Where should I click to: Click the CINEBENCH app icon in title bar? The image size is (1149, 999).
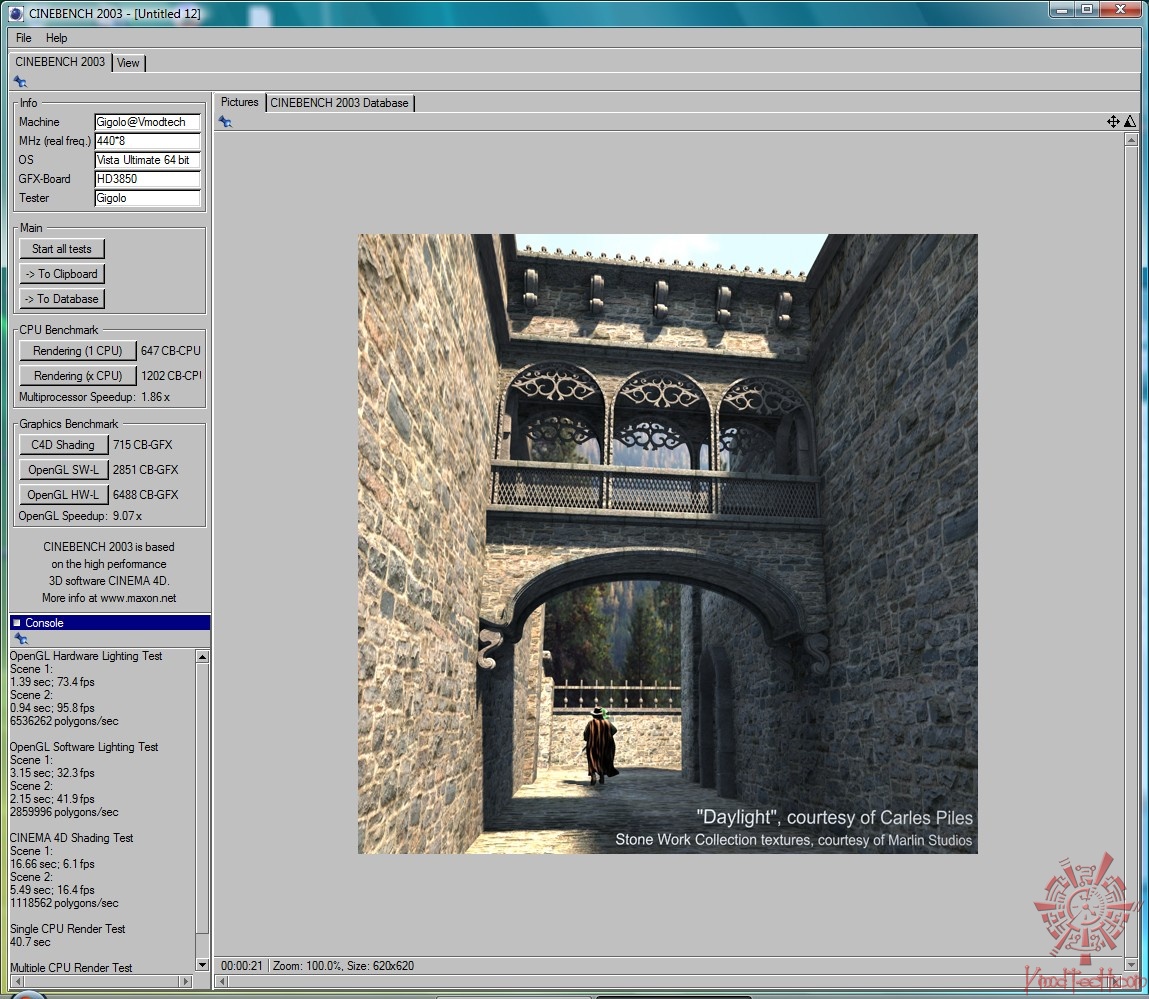point(15,13)
